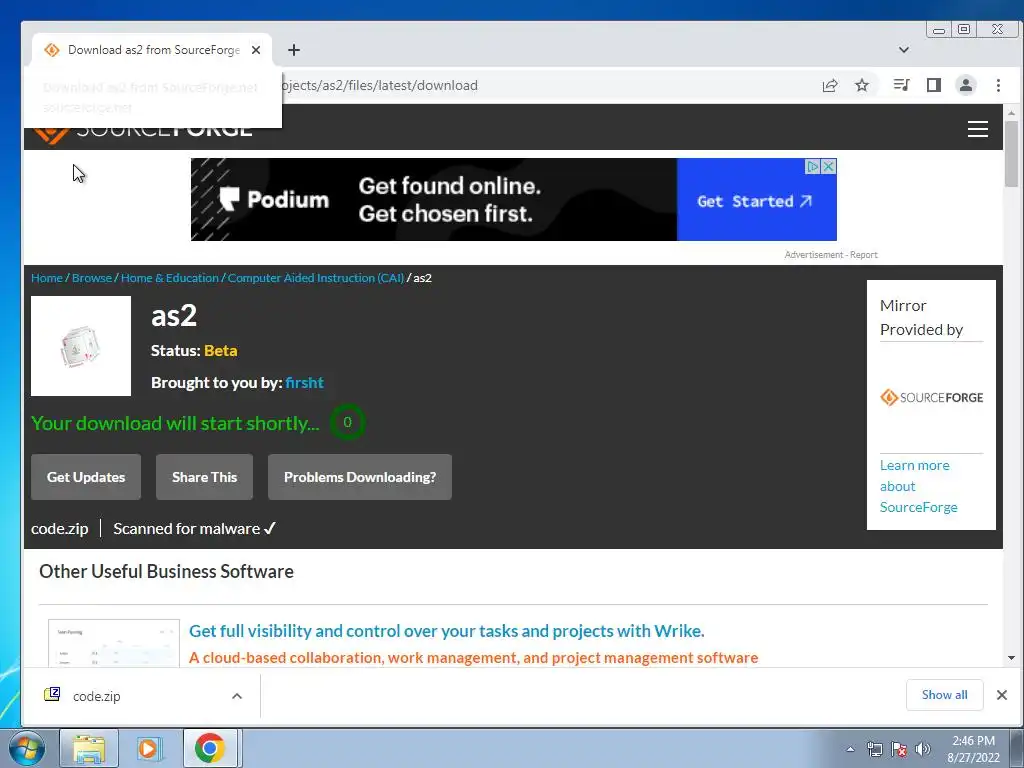1024x768 pixels.
Task: Click the page vertical scrollbar thumb
Action: [x=1011, y=153]
